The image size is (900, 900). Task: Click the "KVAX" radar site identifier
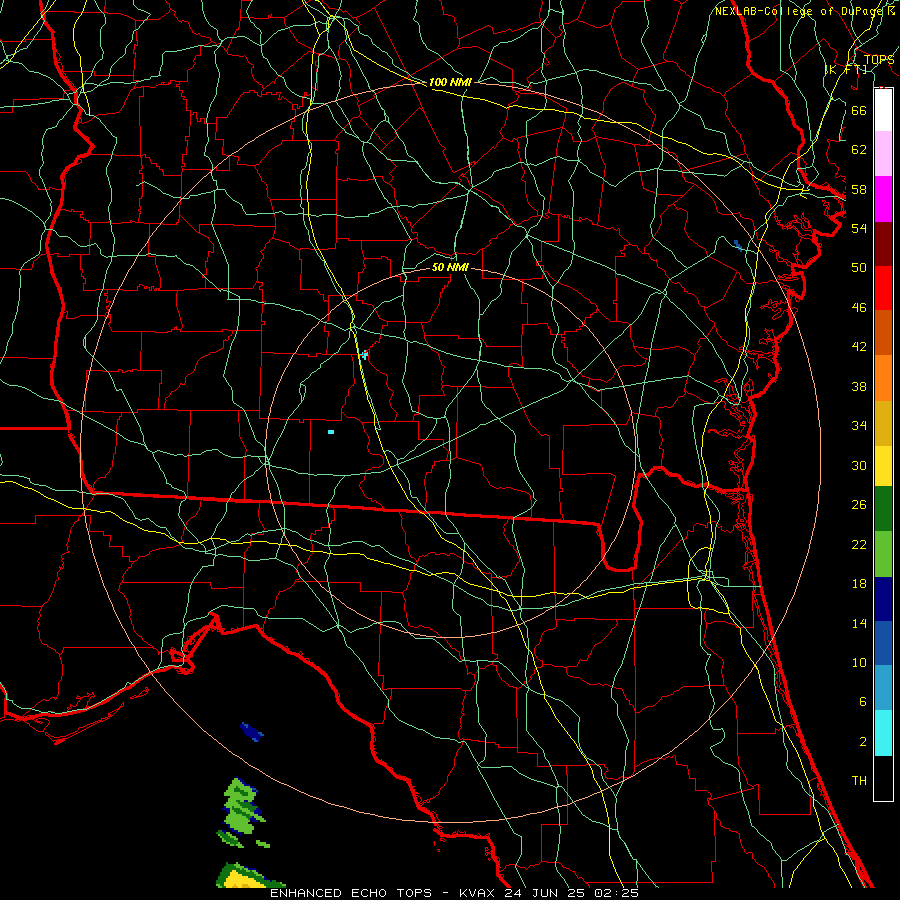click(x=477, y=893)
